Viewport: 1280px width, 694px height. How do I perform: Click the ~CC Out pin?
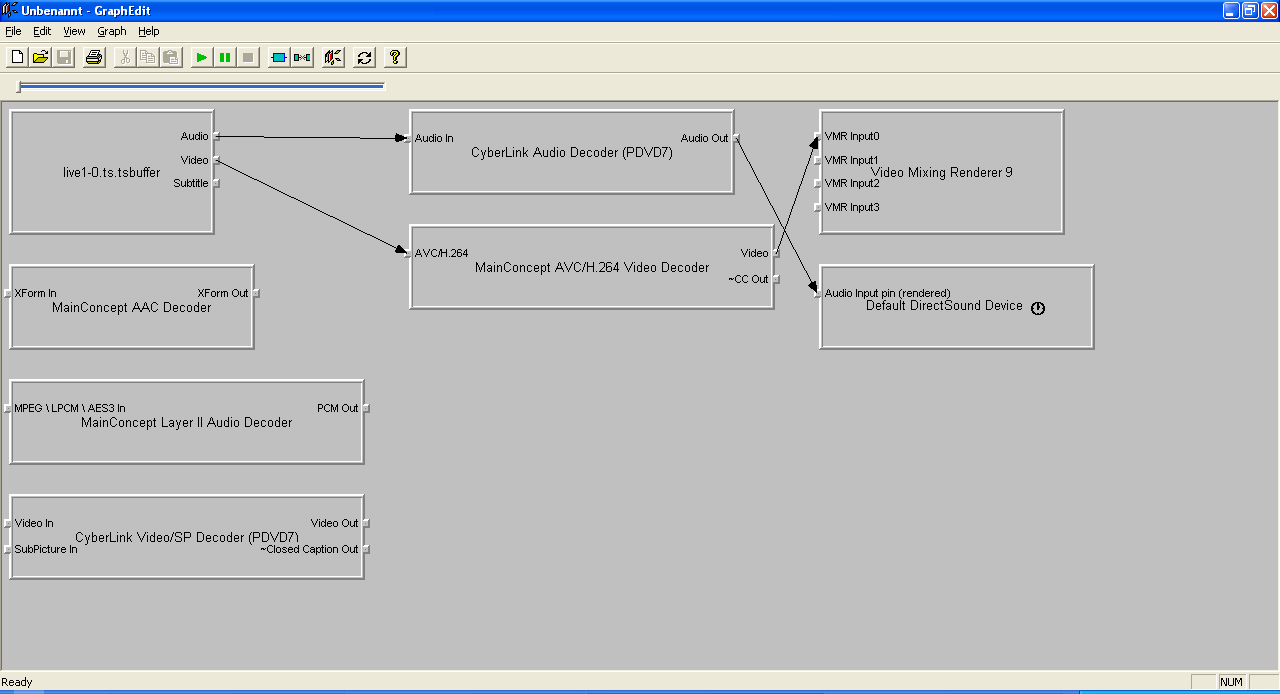click(775, 279)
